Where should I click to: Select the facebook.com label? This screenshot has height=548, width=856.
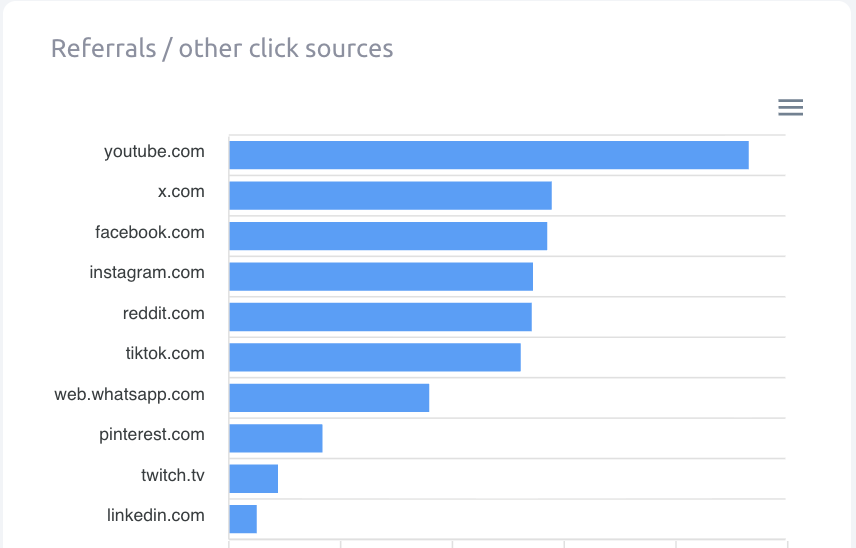click(150, 233)
